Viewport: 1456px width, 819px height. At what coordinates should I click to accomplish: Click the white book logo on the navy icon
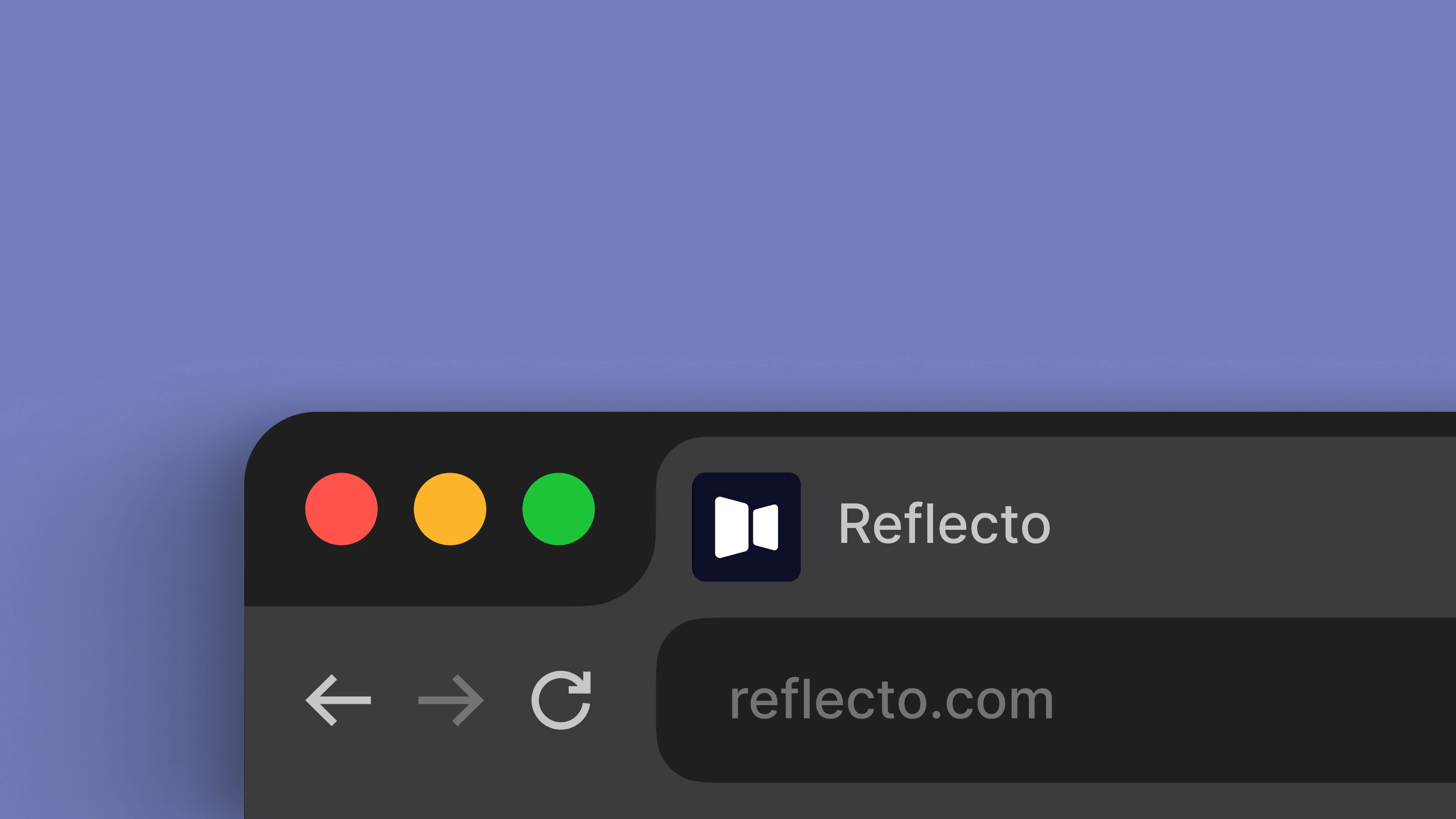(746, 527)
